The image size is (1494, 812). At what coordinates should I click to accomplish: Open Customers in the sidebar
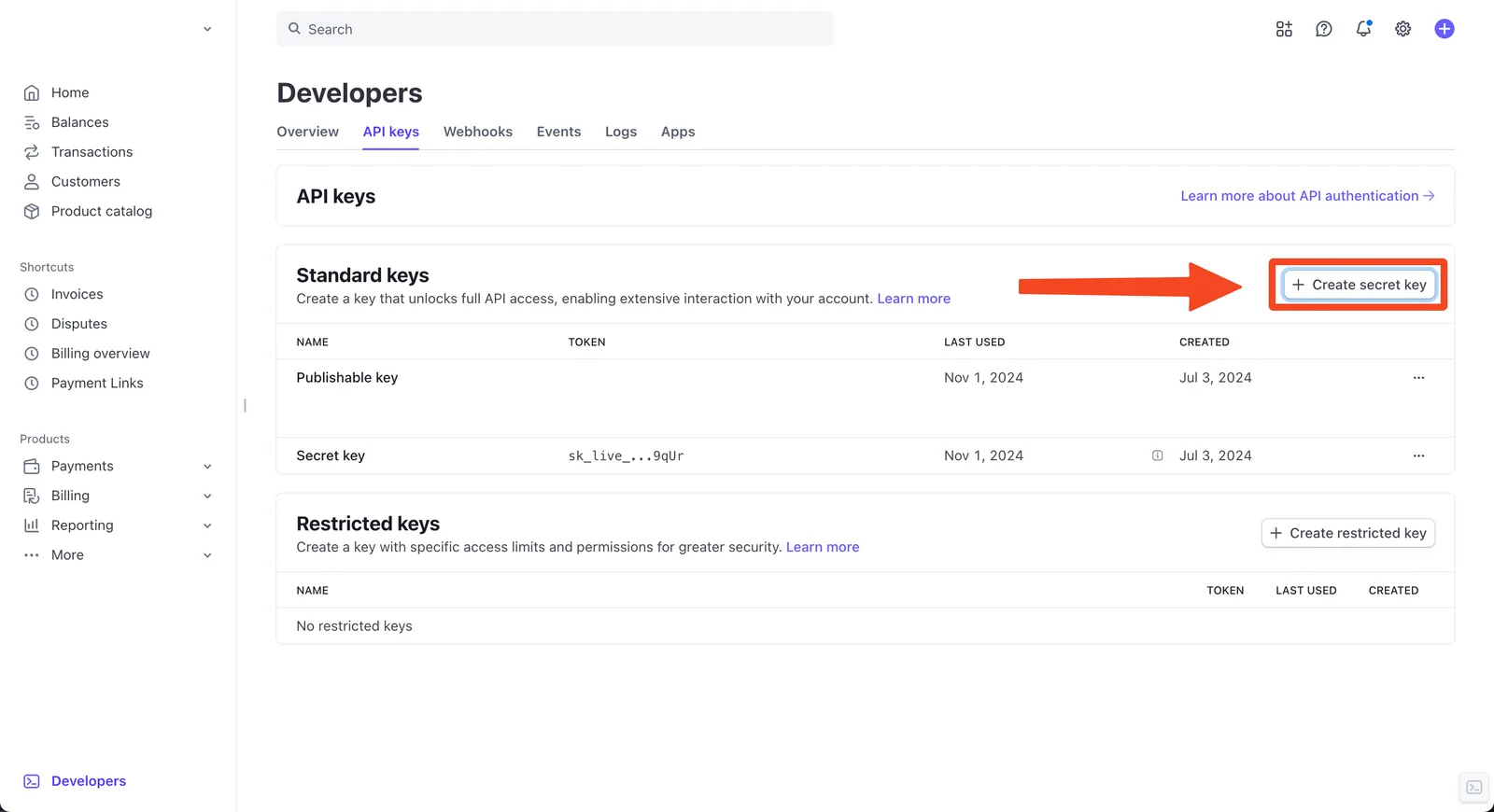tap(85, 182)
